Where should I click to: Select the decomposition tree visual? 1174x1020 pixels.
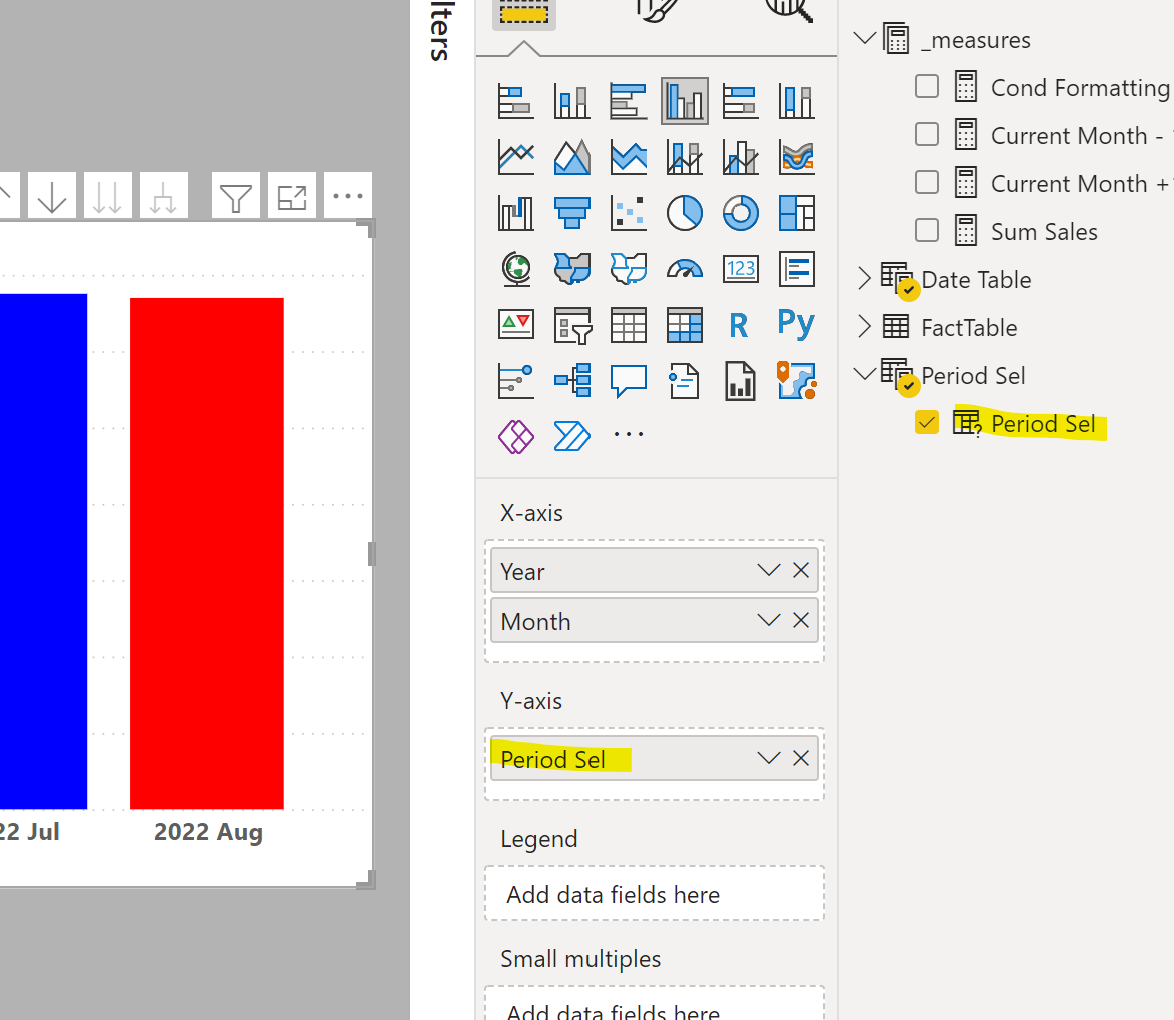tap(572, 380)
